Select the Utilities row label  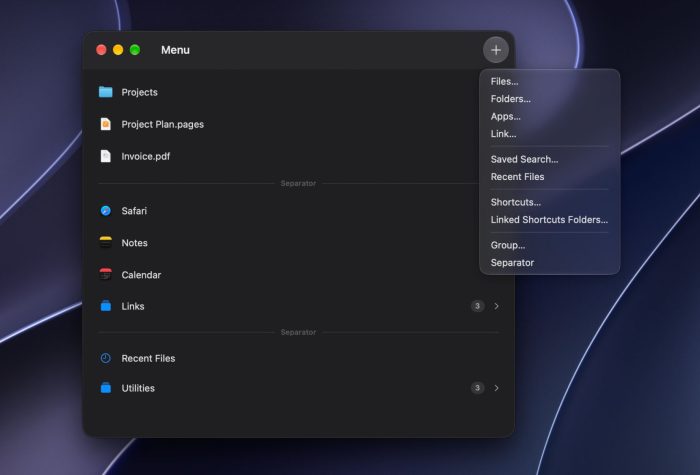[138, 388]
